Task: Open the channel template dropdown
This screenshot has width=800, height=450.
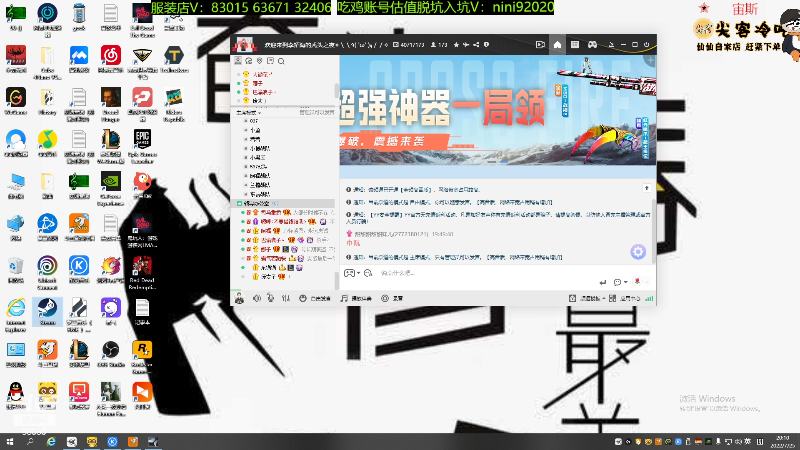Action: click(x=587, y=298)
